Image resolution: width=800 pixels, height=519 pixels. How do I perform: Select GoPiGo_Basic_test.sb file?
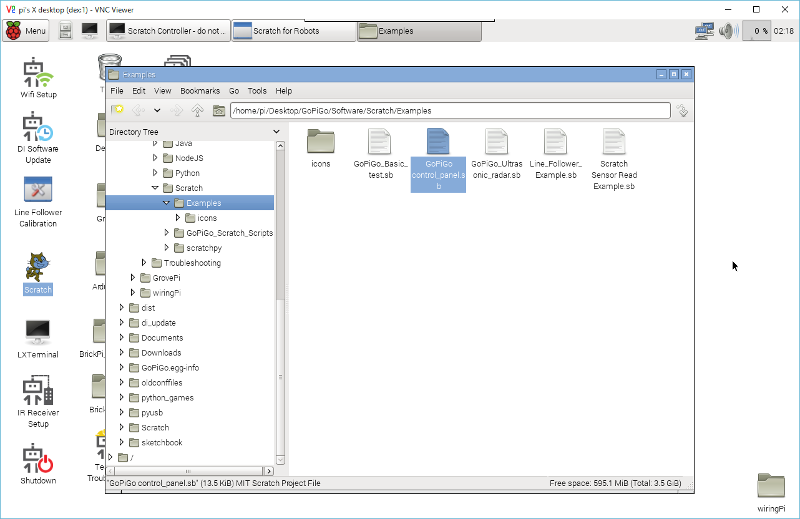380,154
